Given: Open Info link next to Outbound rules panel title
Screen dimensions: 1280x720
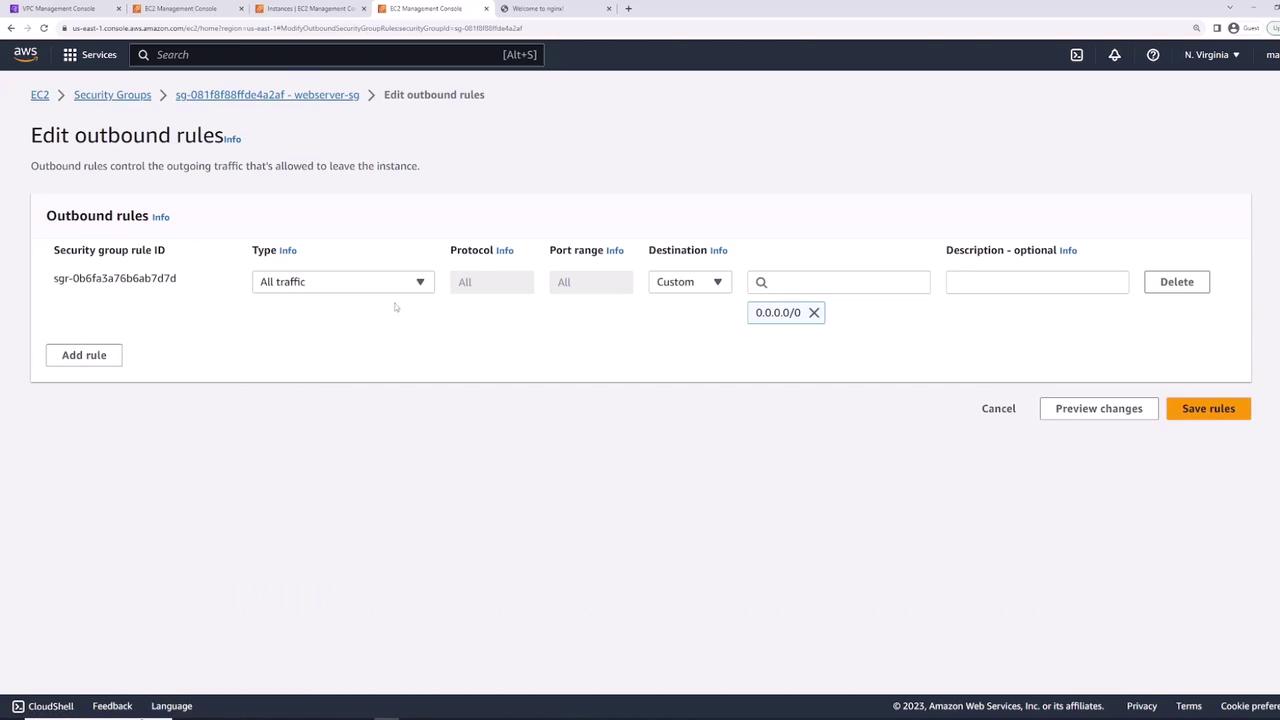Looking at the screenshot, I should pyautogui.click(x=161, y=217).
